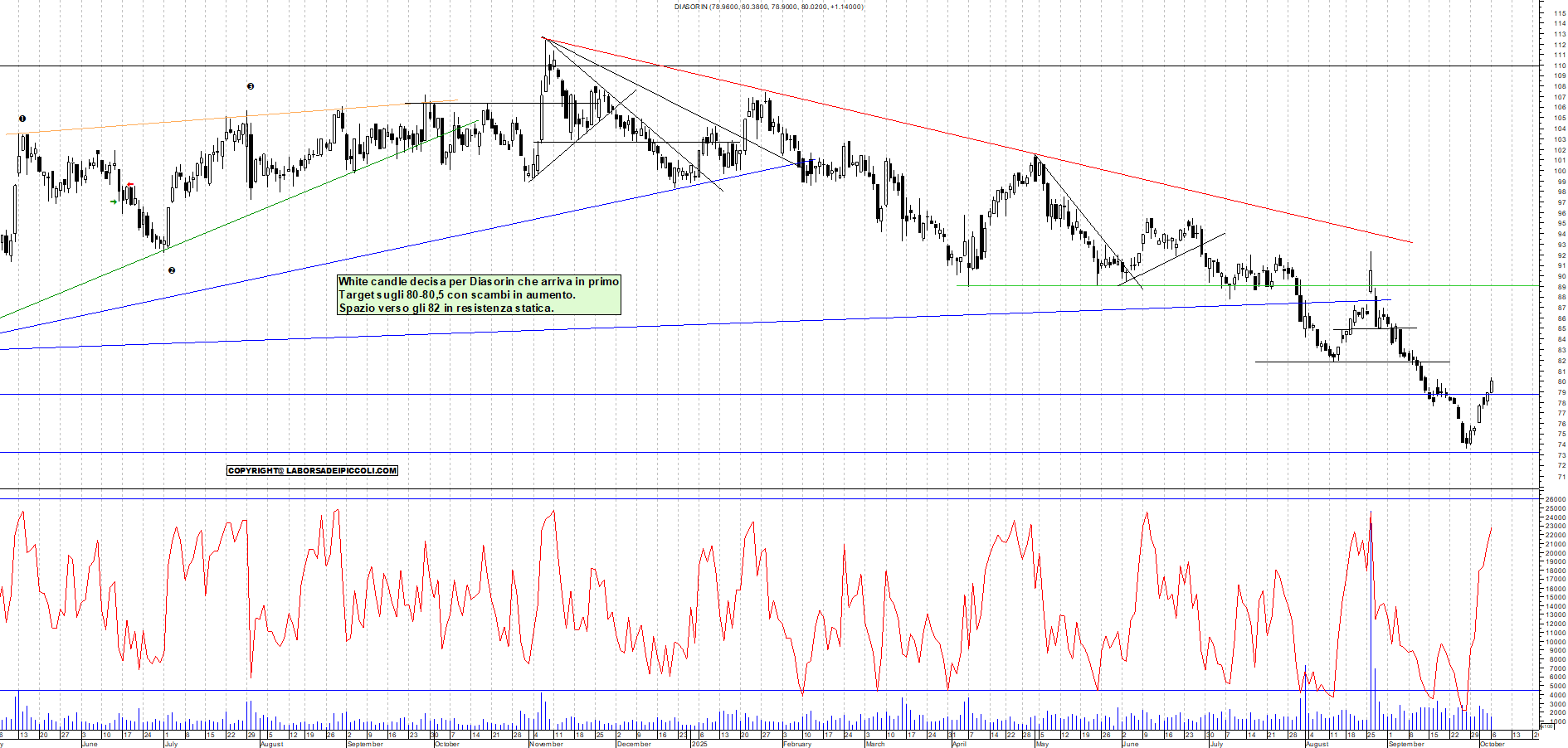Click the small red left-pointing arrow
This screenshot has height=748, width=1568.
click(129, 185)
